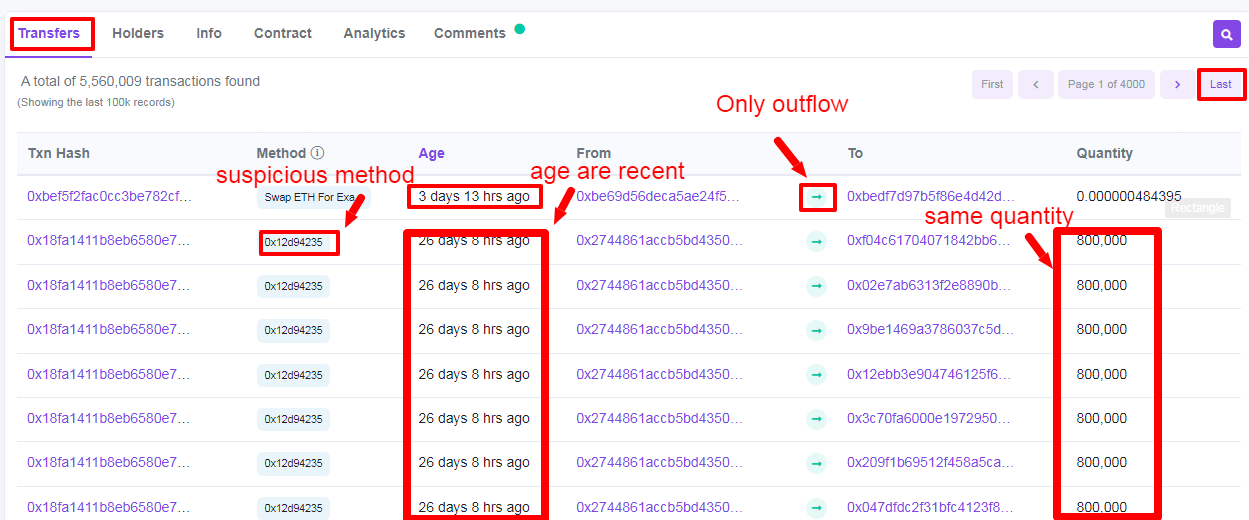Click the First page button
This screenshot has height=520, width=1249.
992,84
